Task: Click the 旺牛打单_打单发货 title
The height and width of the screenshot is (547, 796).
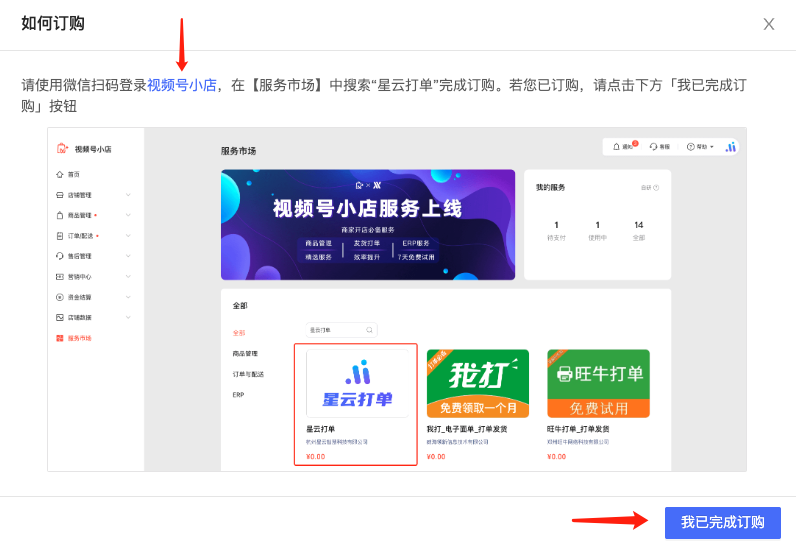Action: click(x=578, y=429)
